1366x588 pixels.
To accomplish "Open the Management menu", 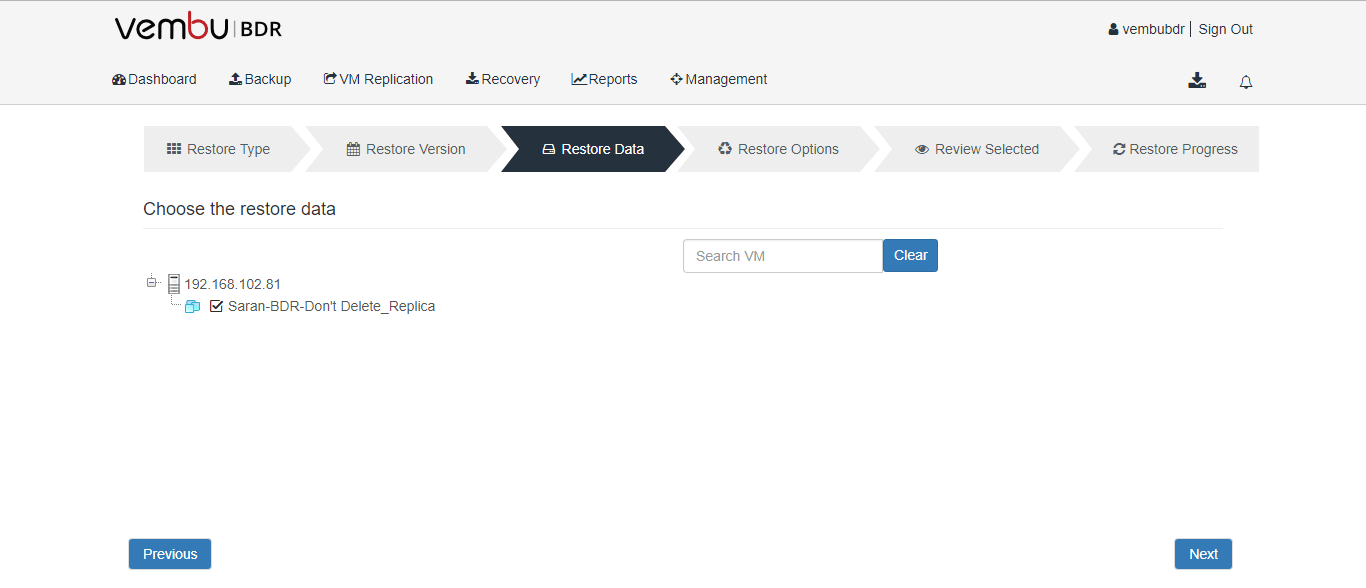I will pyautogui.click(x=719, y=79).
